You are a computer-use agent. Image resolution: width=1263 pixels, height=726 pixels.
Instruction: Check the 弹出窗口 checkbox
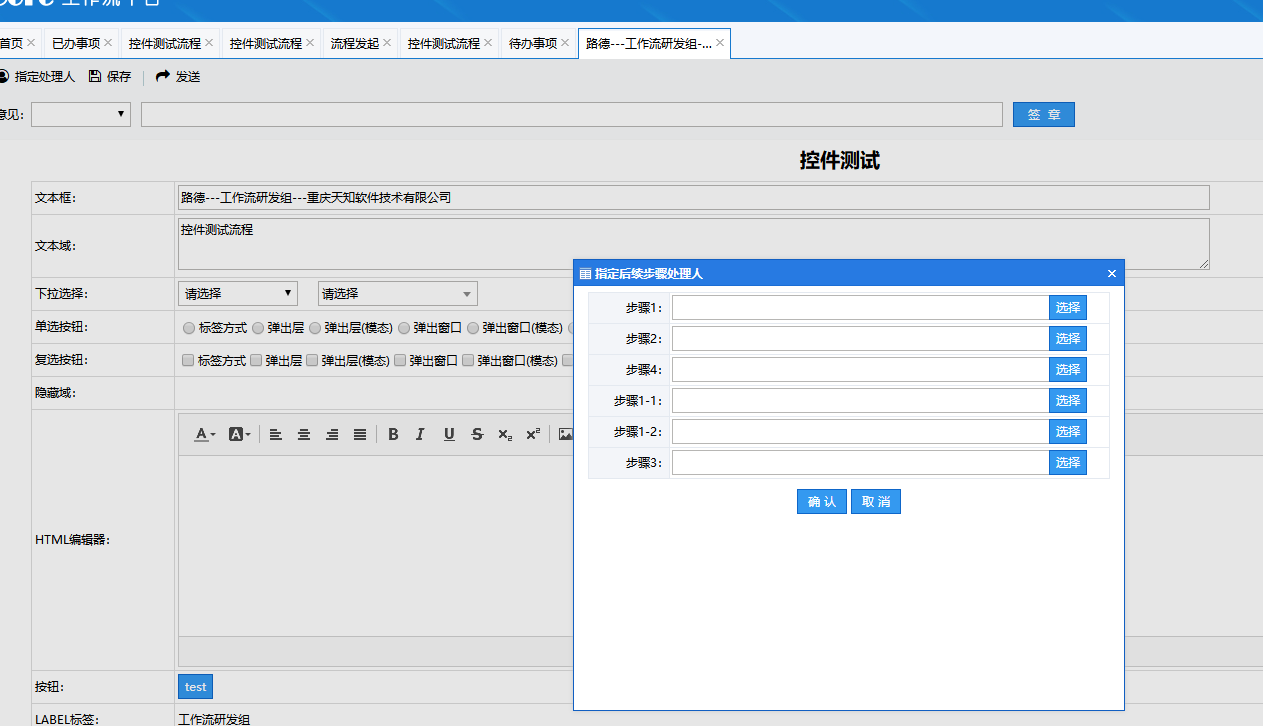pos(400,361)
